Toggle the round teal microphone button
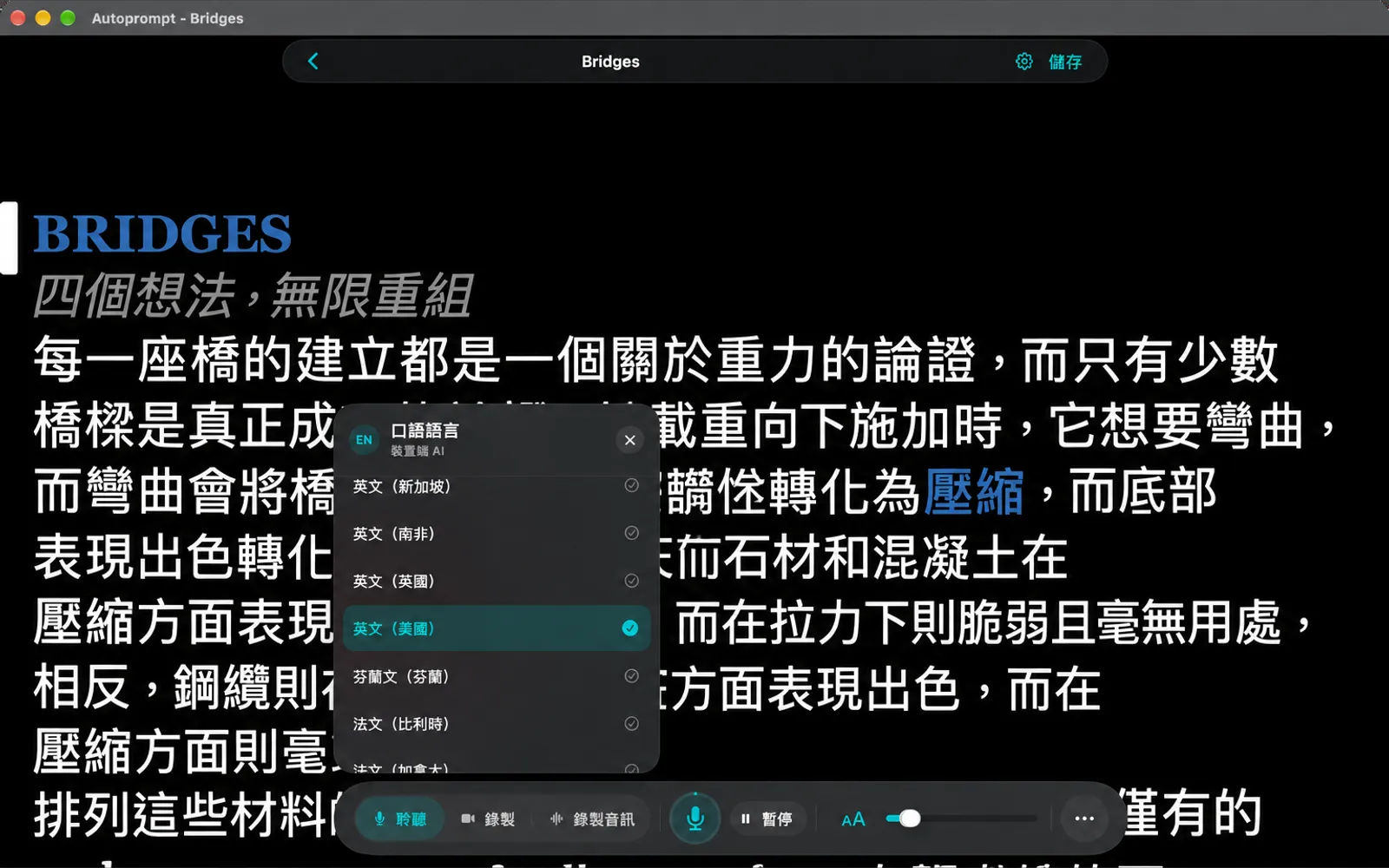This screenshot has width=1389, height=868. click(x=694, y=818)
